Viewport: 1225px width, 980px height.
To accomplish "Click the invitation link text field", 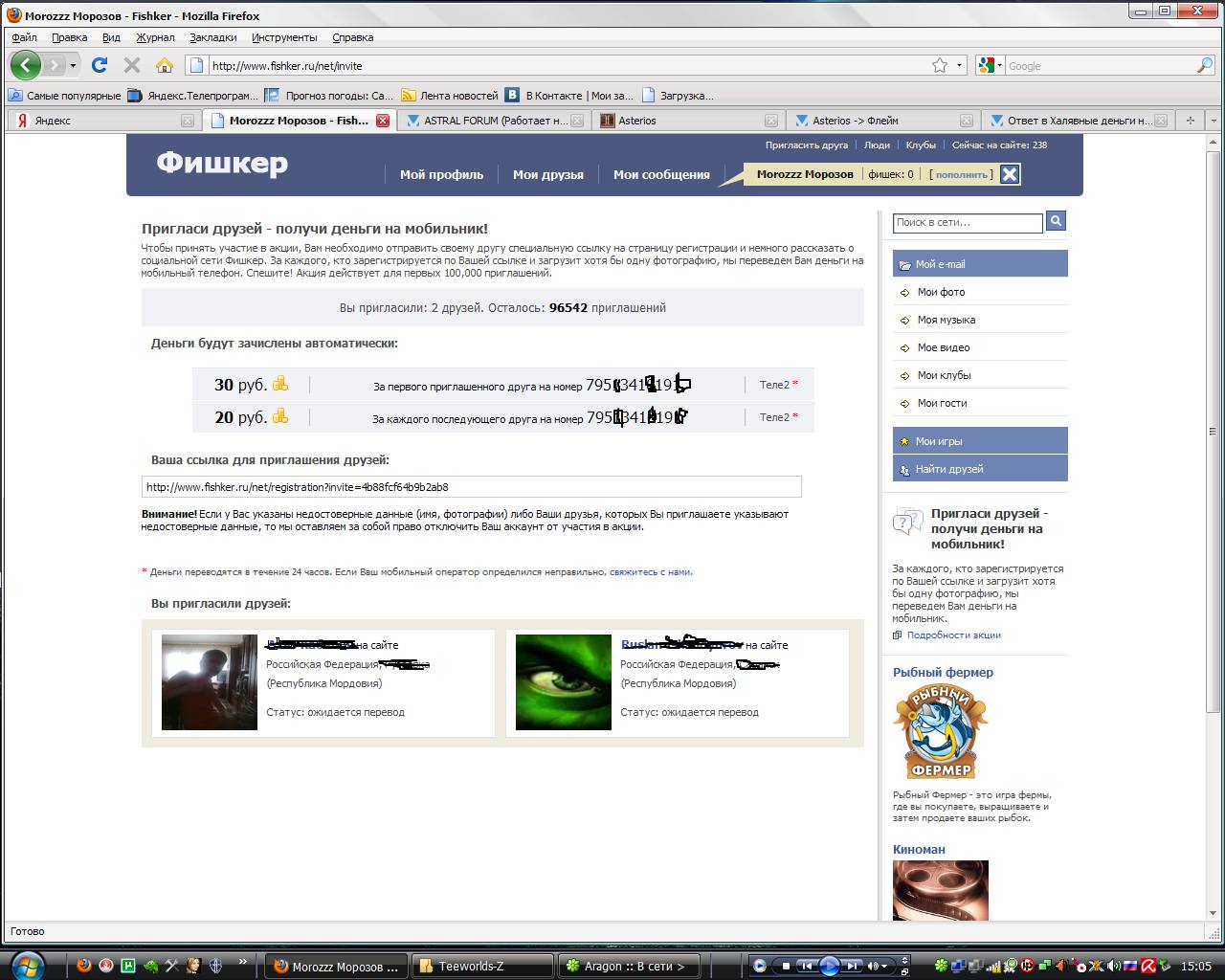I will [471, 487].
